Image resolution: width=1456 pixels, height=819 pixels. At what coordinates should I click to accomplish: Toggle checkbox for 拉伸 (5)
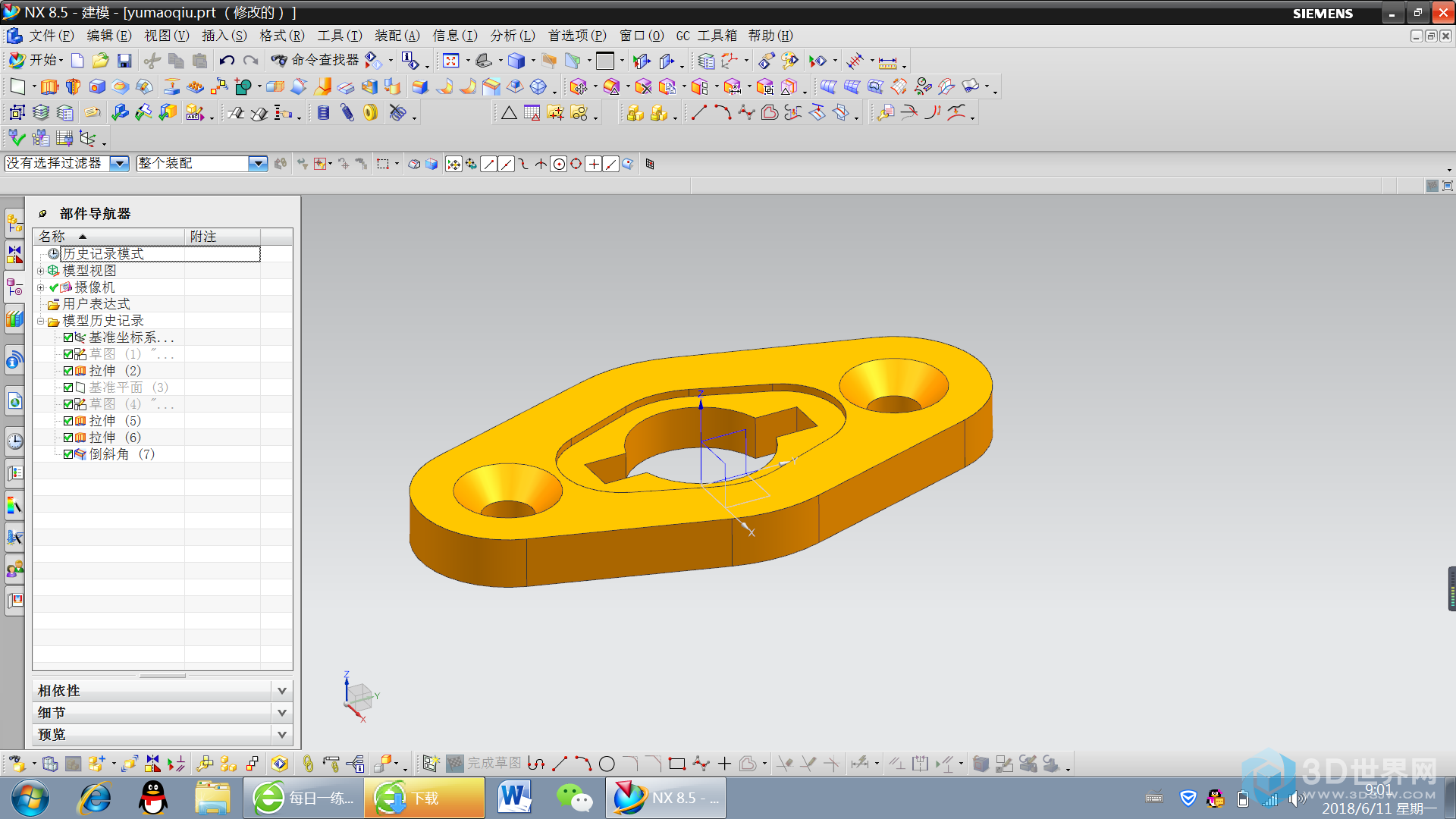(x=68, y=421)
